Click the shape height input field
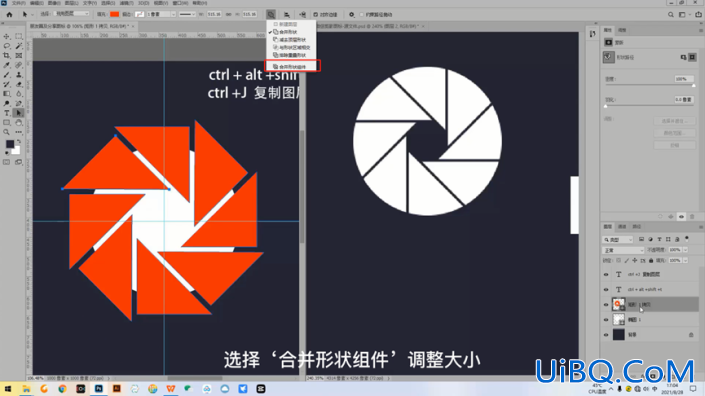The width and height of the screenshot is (705, 396). coord(249,14)
